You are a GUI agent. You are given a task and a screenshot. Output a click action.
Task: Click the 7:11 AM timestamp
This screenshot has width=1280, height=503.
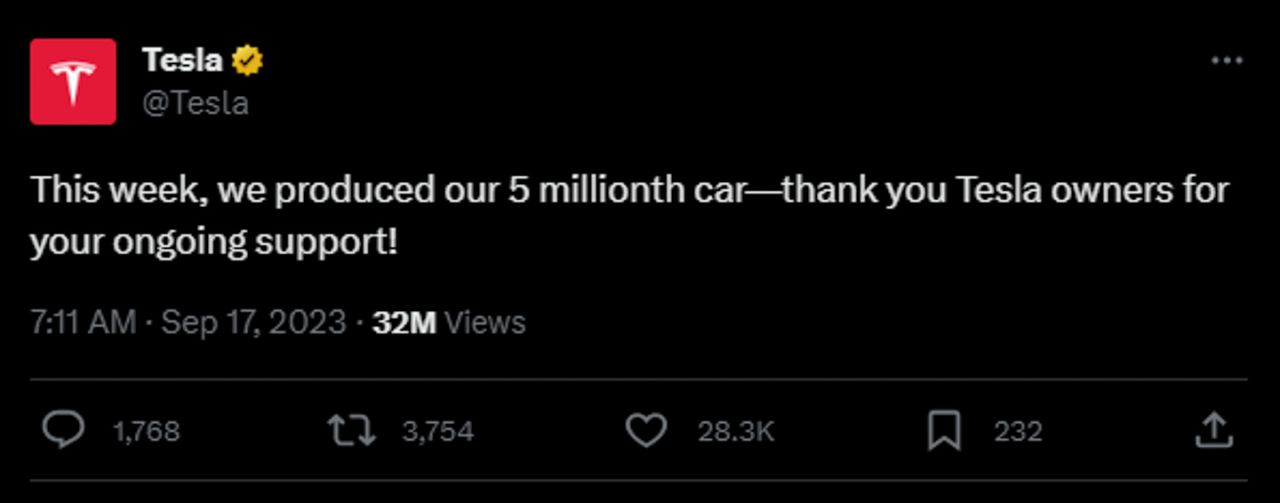(x=83, y=323)
